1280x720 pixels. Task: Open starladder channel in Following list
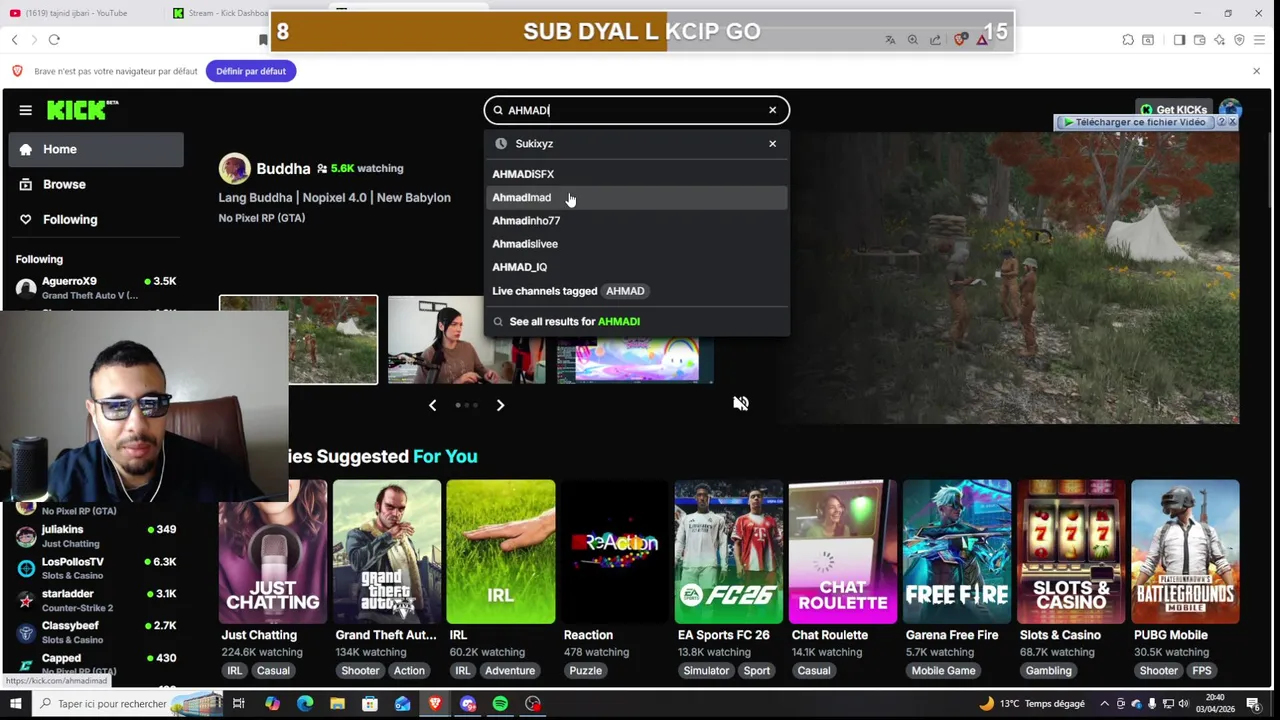click(97, 600)
